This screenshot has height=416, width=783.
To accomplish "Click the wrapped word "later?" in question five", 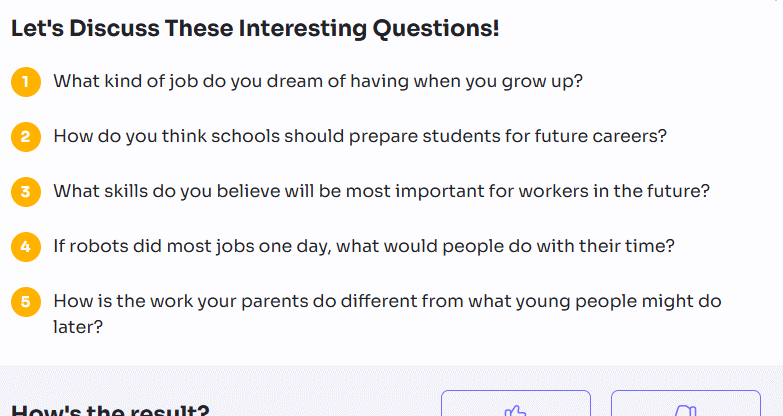I will click(78, 326).
